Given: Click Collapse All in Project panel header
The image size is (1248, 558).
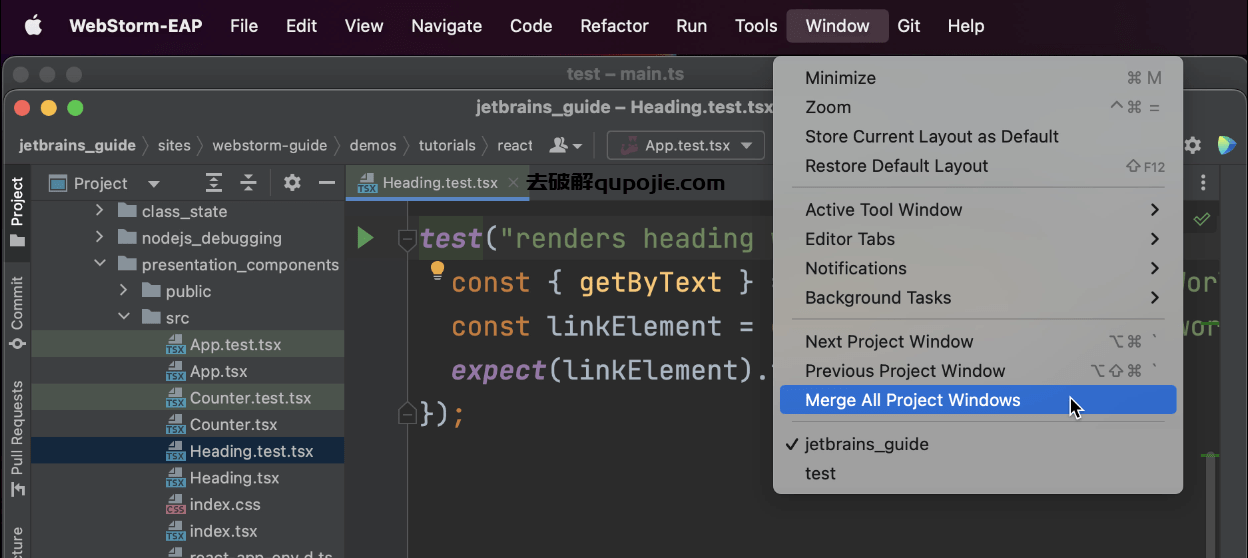Looking at the screenshot, I should 248,183.
